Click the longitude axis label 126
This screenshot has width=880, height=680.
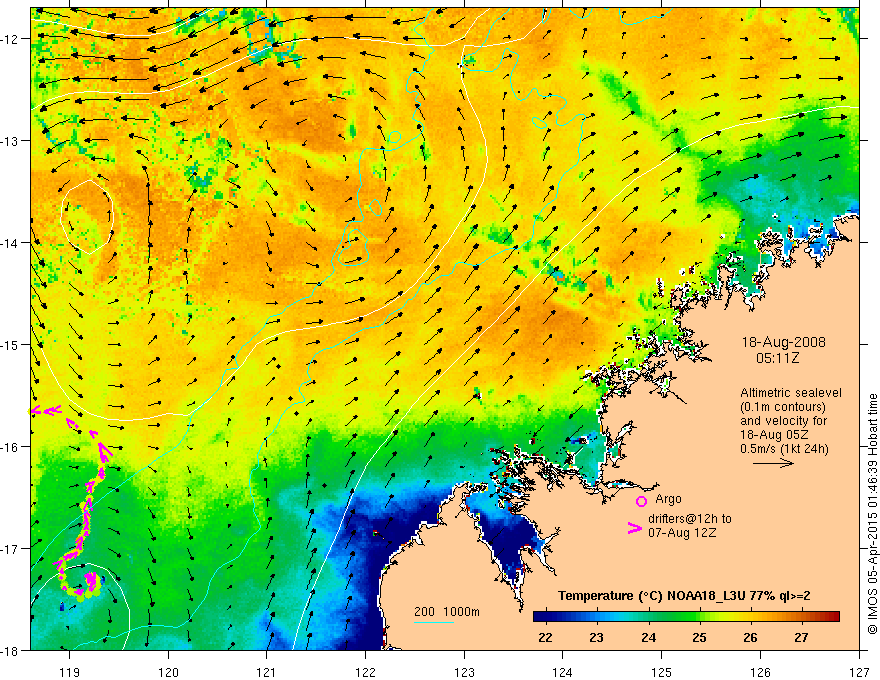[760, 672]
